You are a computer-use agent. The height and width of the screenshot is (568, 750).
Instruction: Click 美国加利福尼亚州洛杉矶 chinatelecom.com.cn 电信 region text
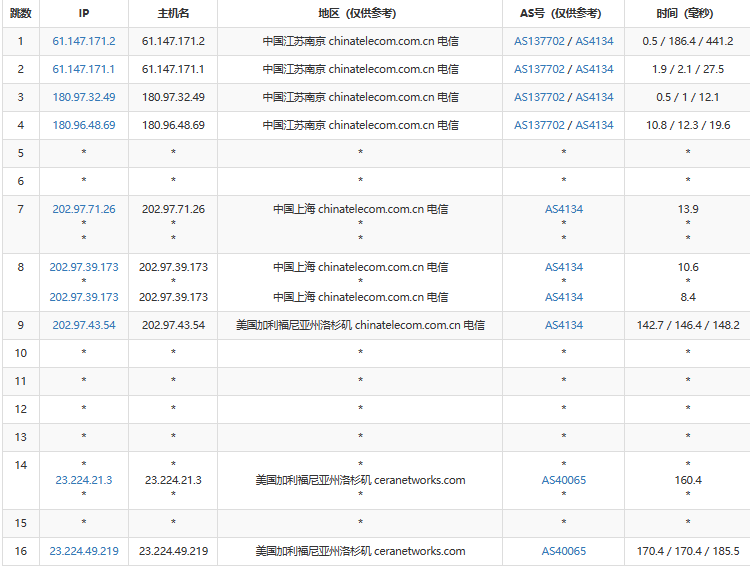coord(360,325)
